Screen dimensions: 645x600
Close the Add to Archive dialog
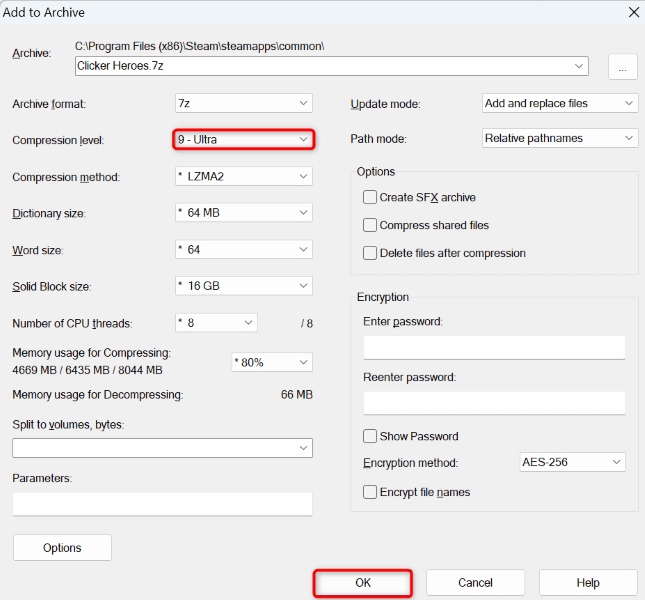[x=632, y=12]
